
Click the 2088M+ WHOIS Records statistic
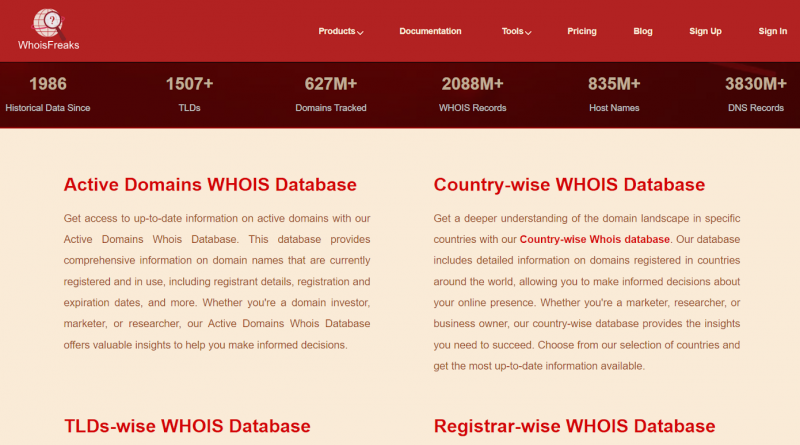click(473, 94)
